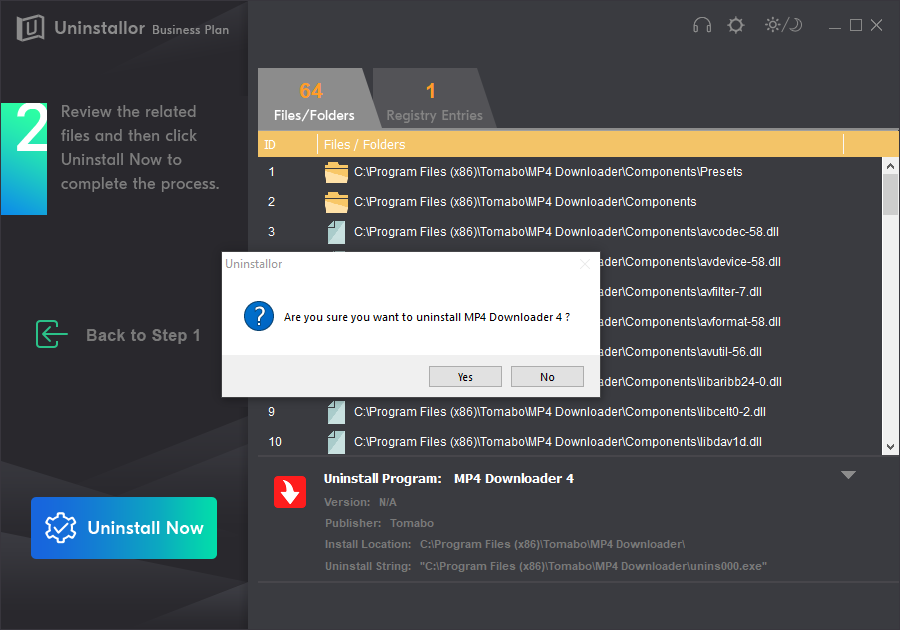Click the MP4 Downloader 4 red app icon
This screenshot has height=630, width=900.
pyautogui.click(x=290, y=492)
